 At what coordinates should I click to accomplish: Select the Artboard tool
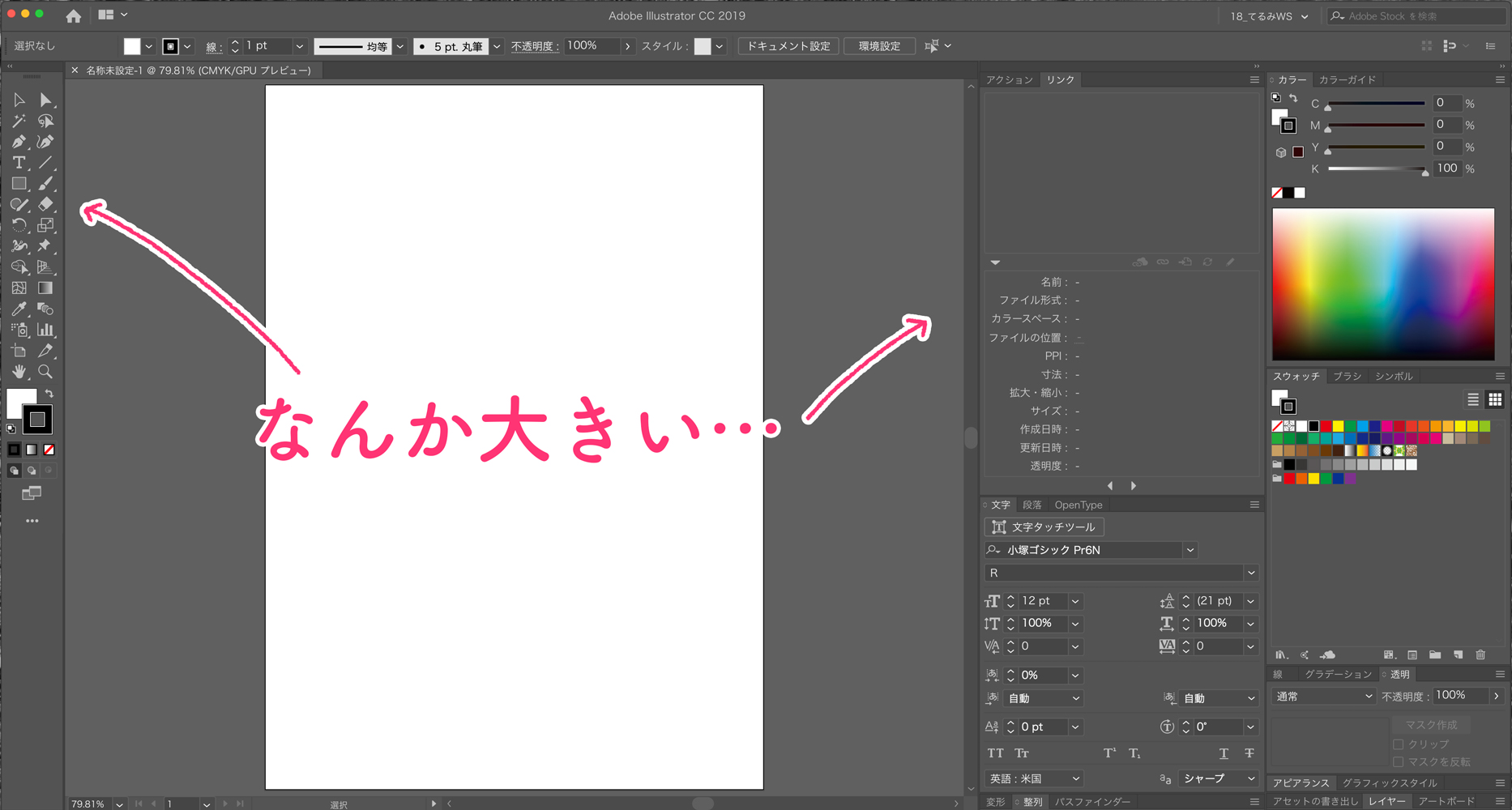pyautogui.click(x=19, y=351)
